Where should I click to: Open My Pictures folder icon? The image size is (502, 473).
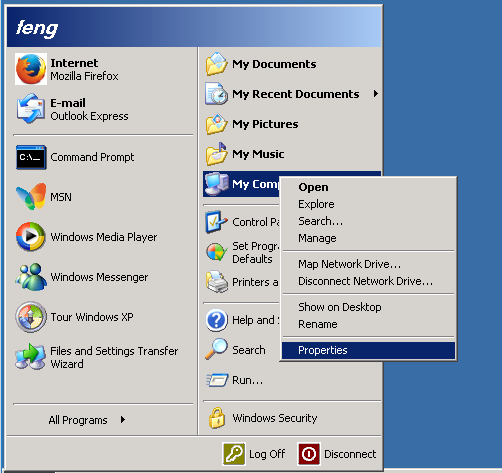[217, 124]
